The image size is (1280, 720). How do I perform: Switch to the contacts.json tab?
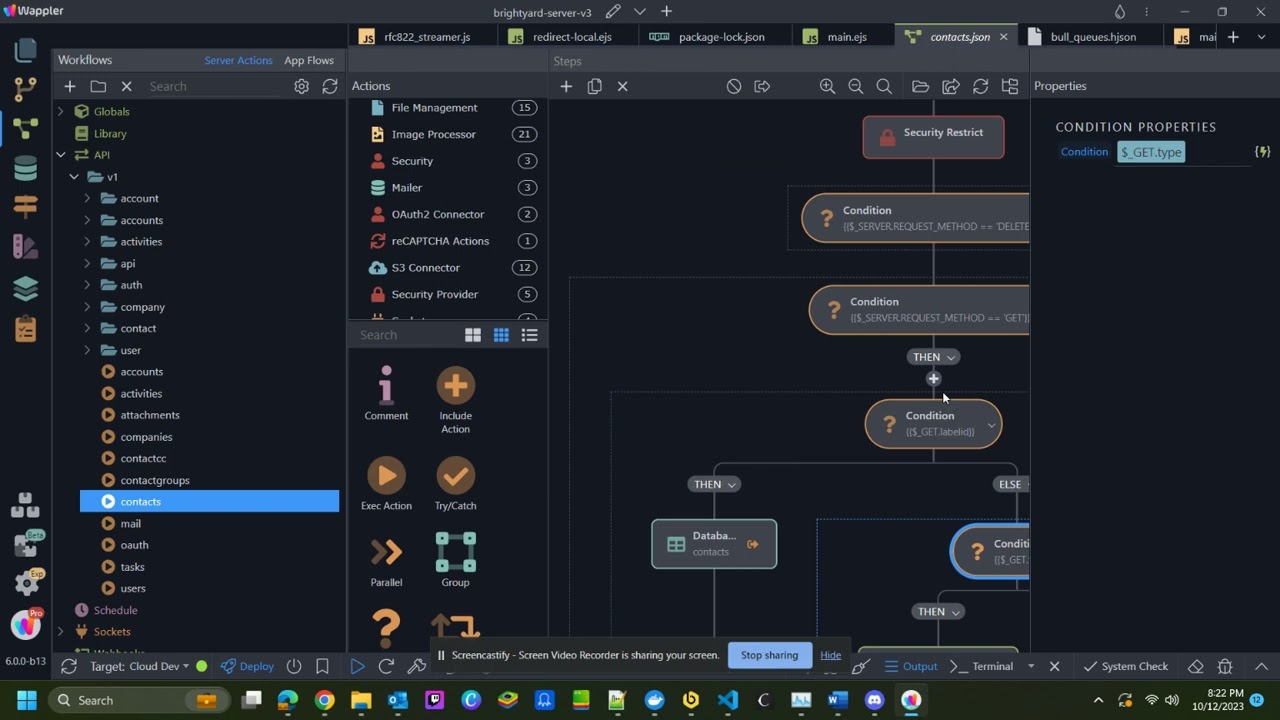point(959,37)
